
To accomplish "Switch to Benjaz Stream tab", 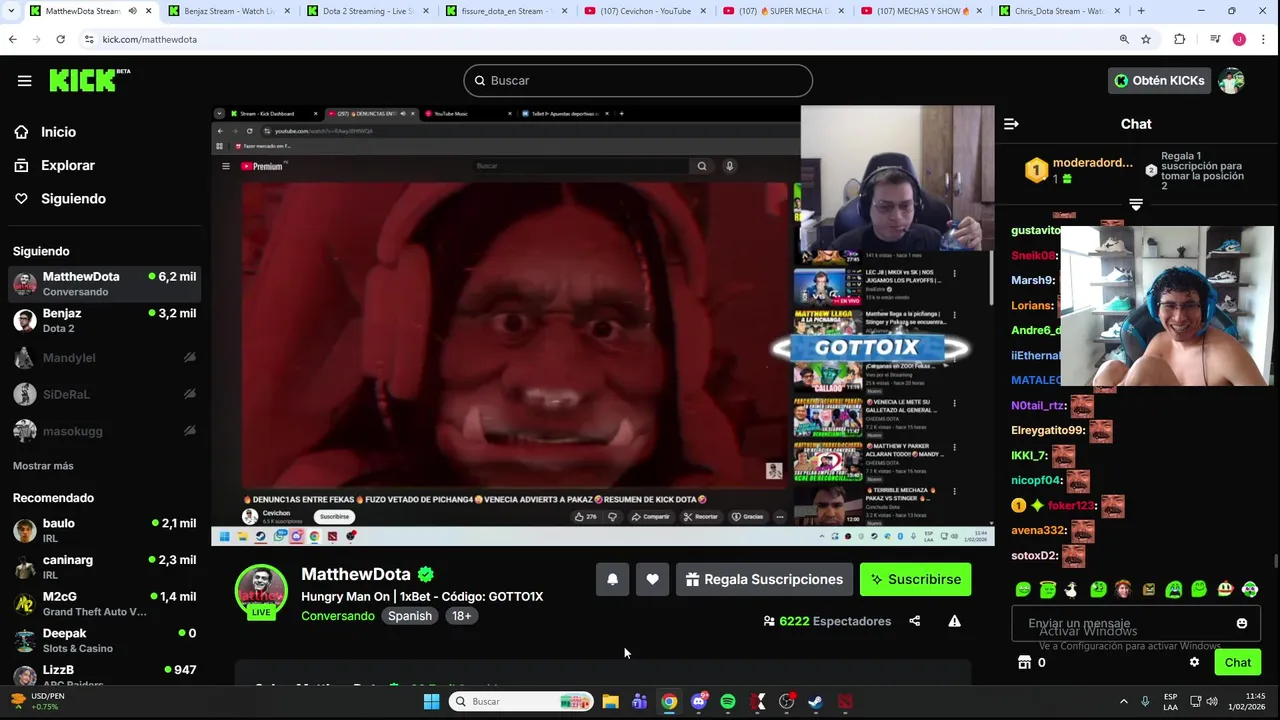I will click(229, 11).
